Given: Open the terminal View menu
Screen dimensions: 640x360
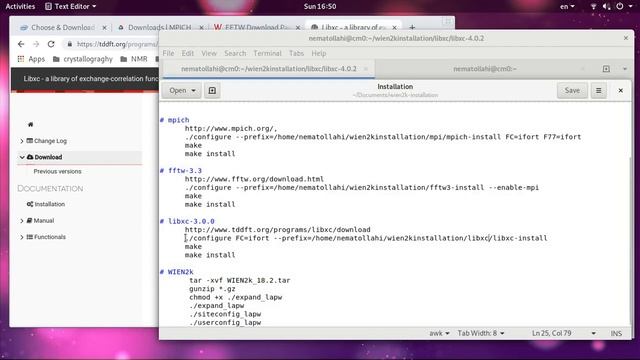Looking at the screenshot, I should (x=209, y=53).
